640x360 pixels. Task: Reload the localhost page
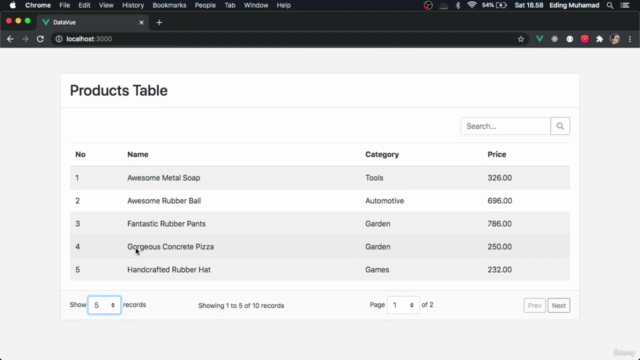[x=40, y=39]
